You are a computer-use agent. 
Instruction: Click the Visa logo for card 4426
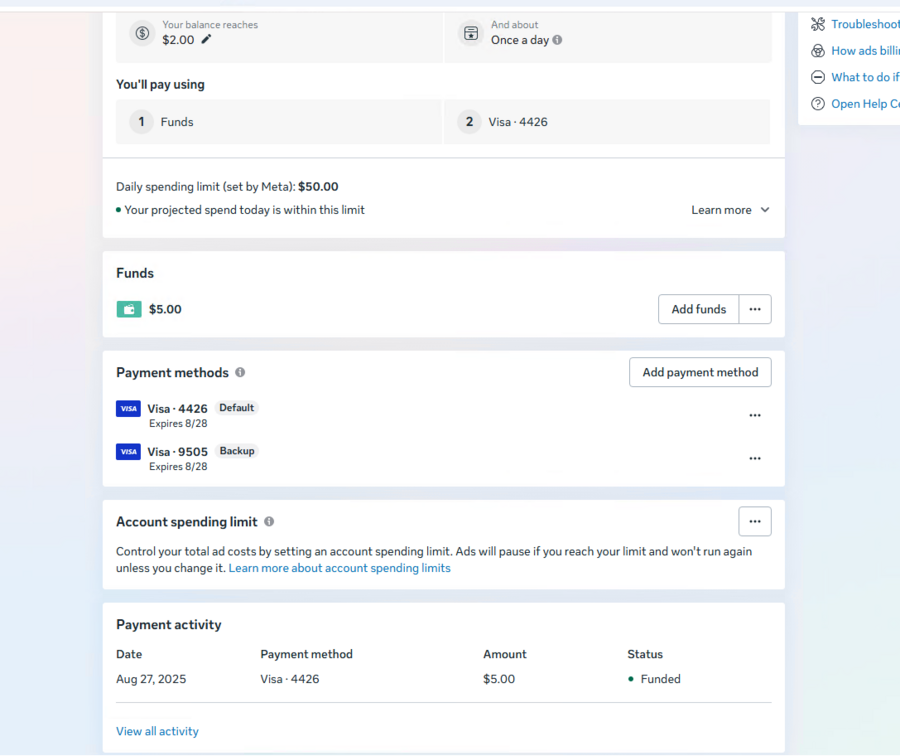129,408
